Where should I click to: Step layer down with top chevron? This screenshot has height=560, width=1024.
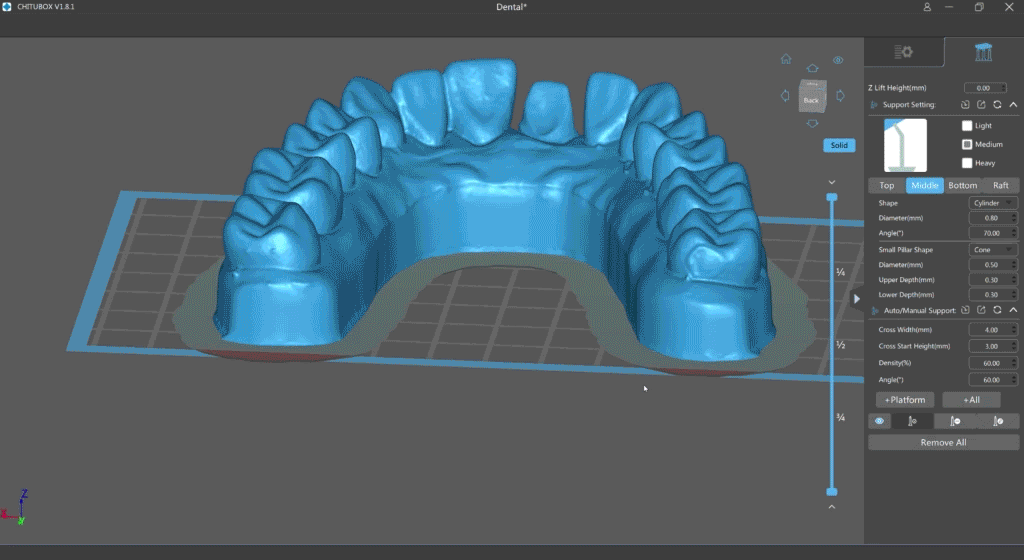[831, 182]
